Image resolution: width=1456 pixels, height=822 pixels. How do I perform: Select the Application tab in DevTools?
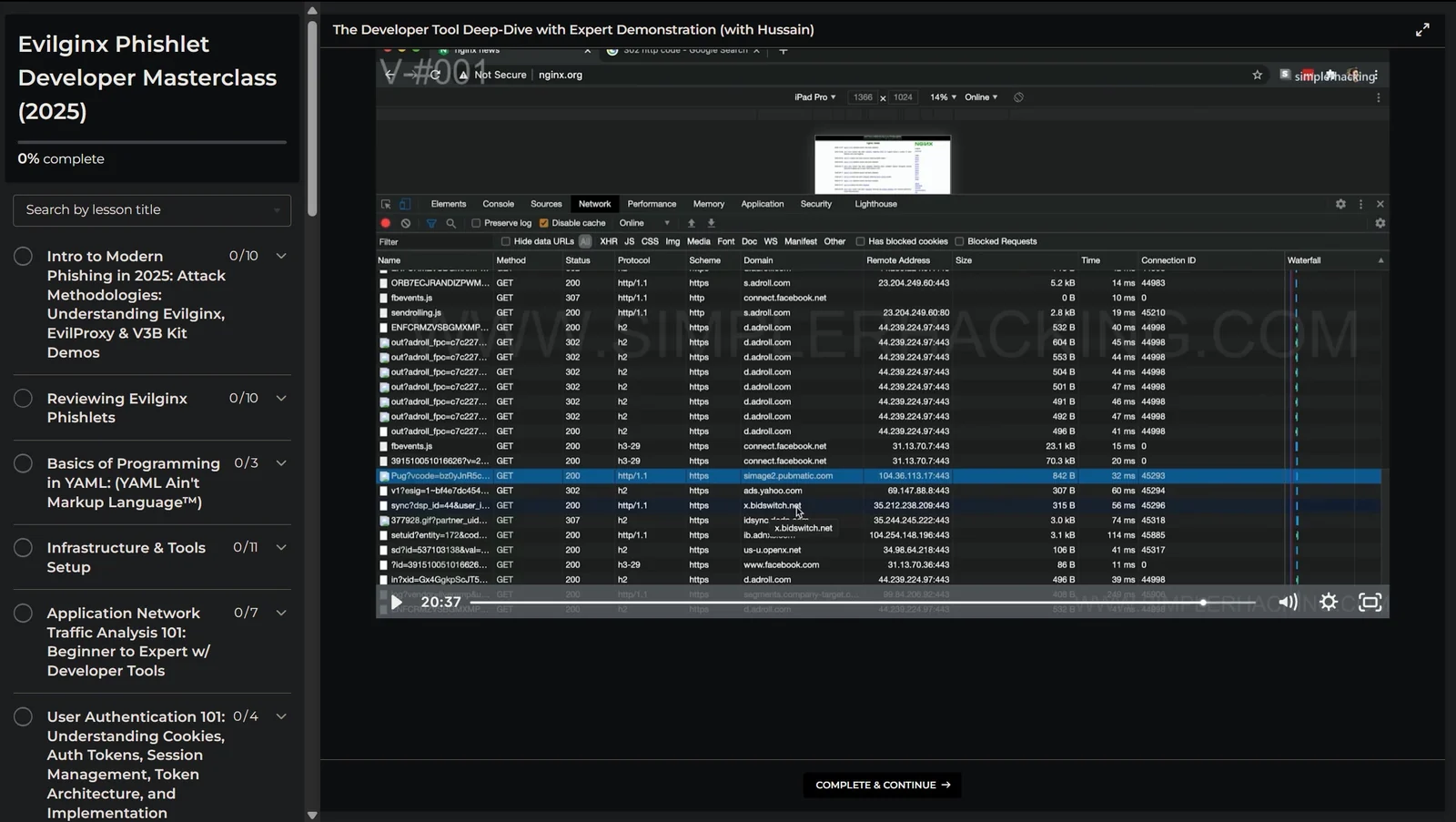[x=763, y=204]
